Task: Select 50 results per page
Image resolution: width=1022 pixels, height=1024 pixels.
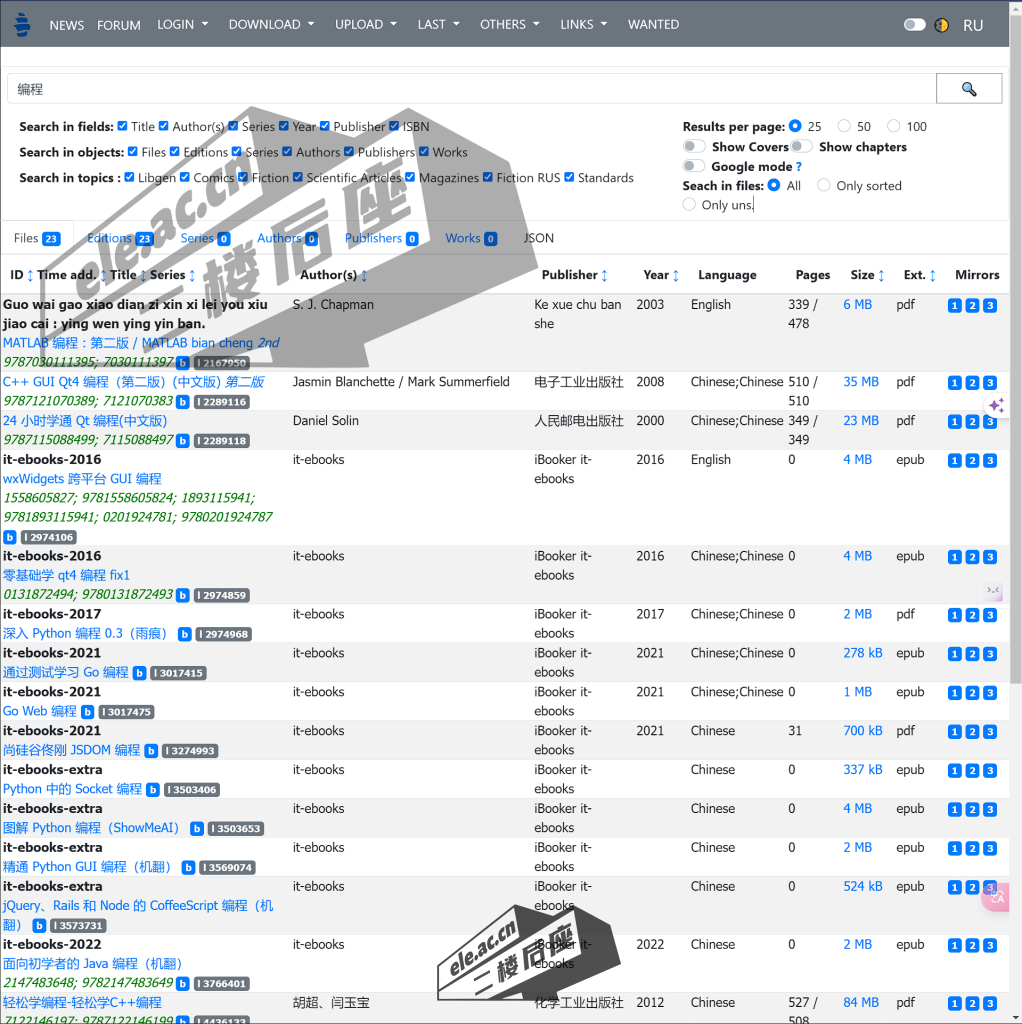Action: [844, 126]
